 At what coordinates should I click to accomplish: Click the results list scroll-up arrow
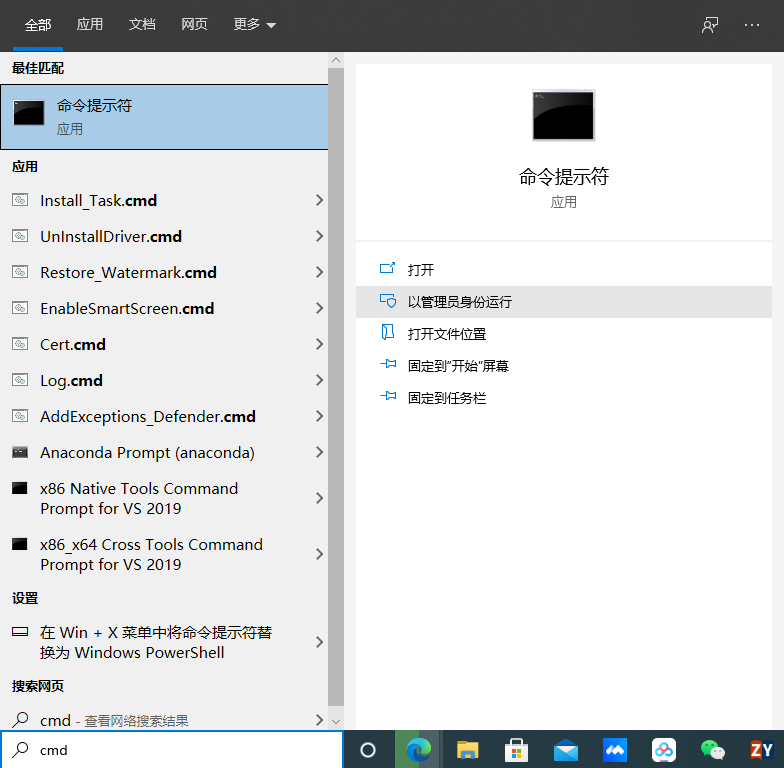(x=336, y=60)
